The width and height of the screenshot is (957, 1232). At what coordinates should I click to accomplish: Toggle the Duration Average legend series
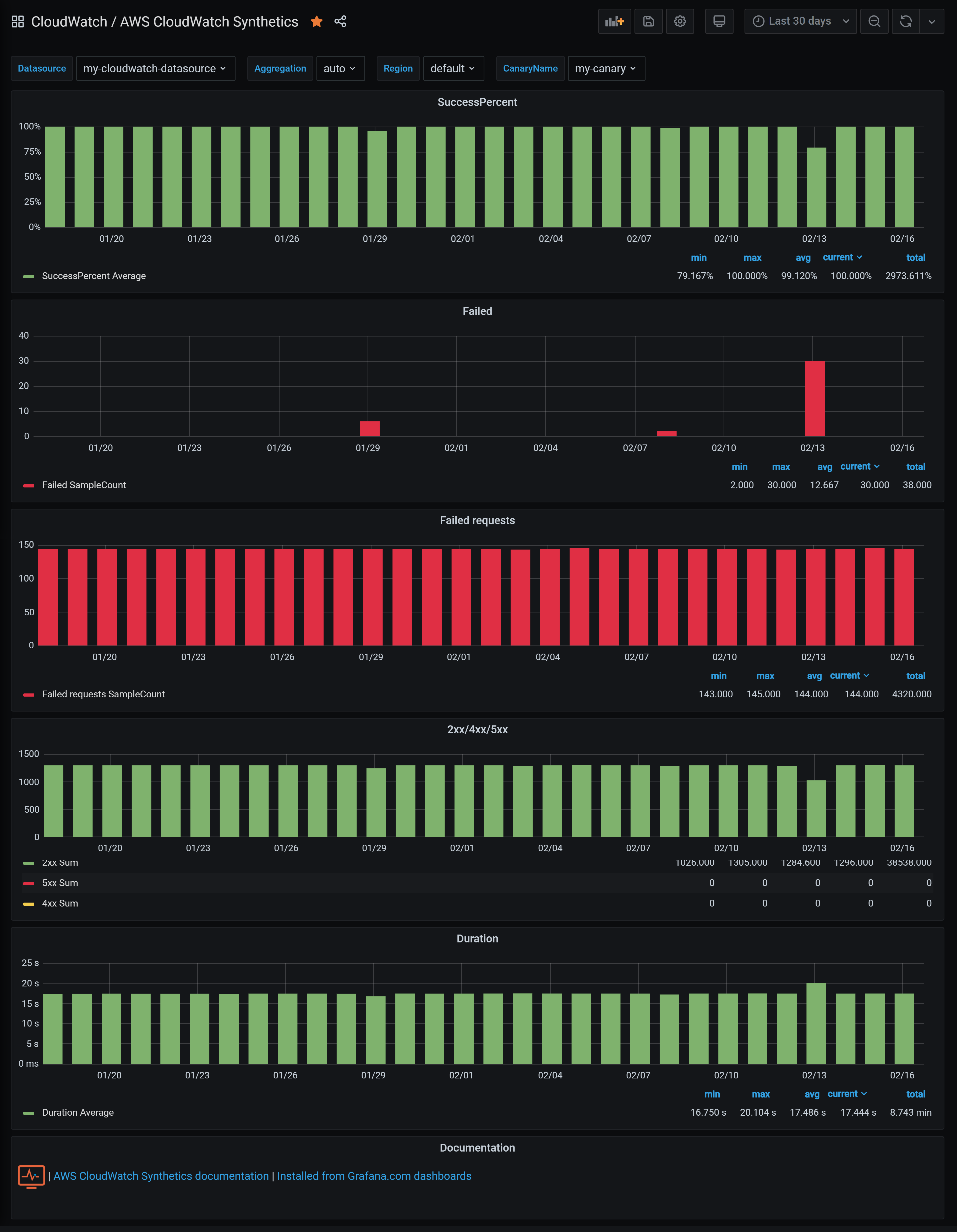click(78, 1112)
